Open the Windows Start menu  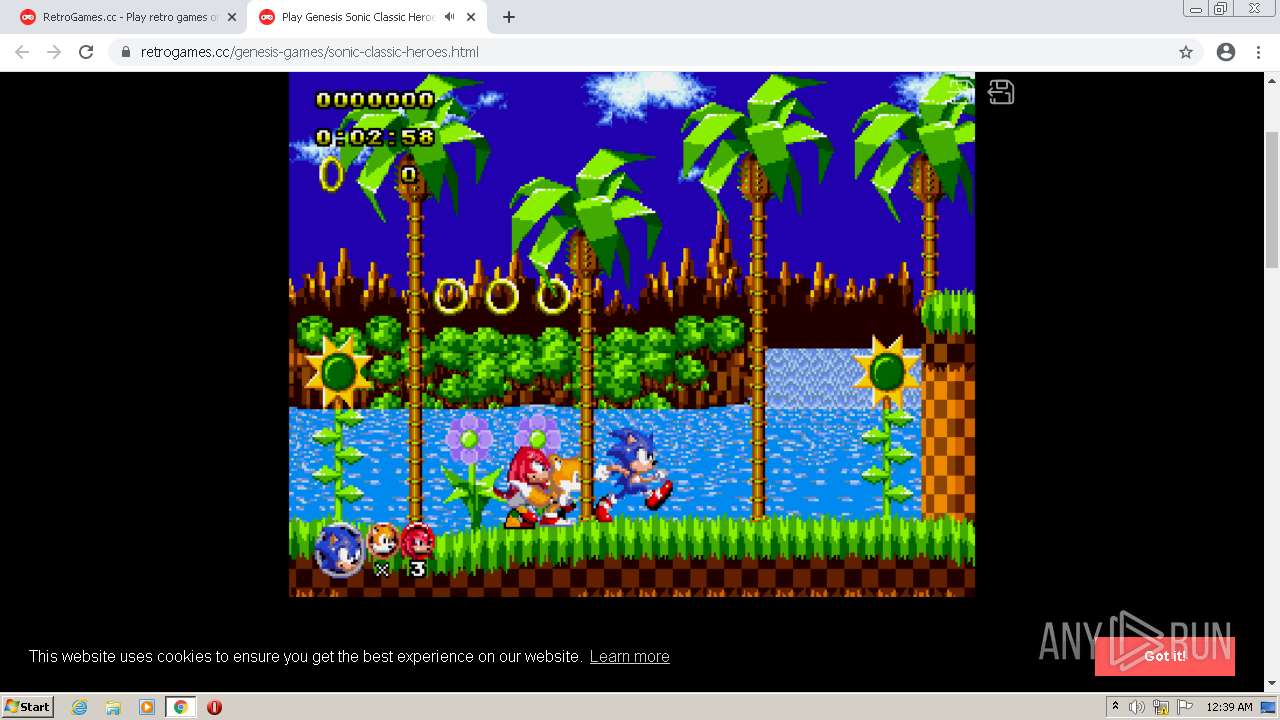[x=27, y=706]
